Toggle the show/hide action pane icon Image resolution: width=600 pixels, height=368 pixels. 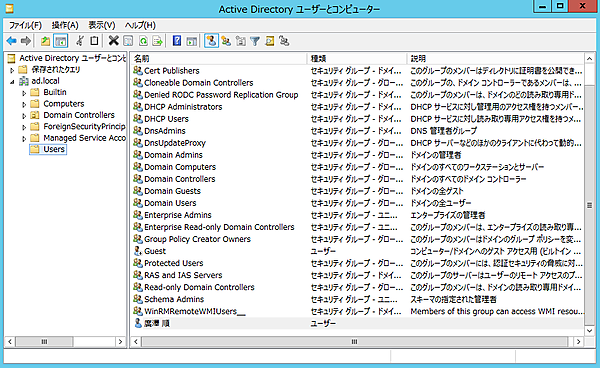click(x=191, y=41)
